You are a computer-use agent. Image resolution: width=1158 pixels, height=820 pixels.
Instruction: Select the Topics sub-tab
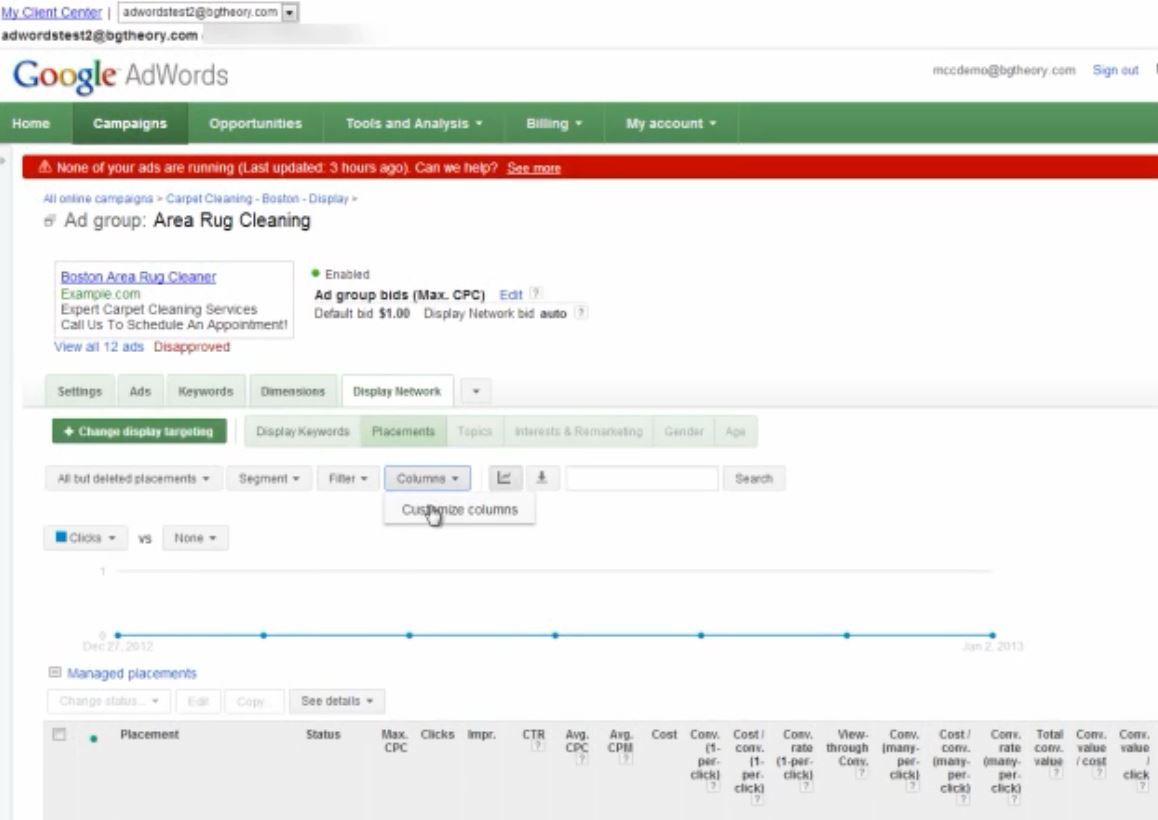[475, 431]
